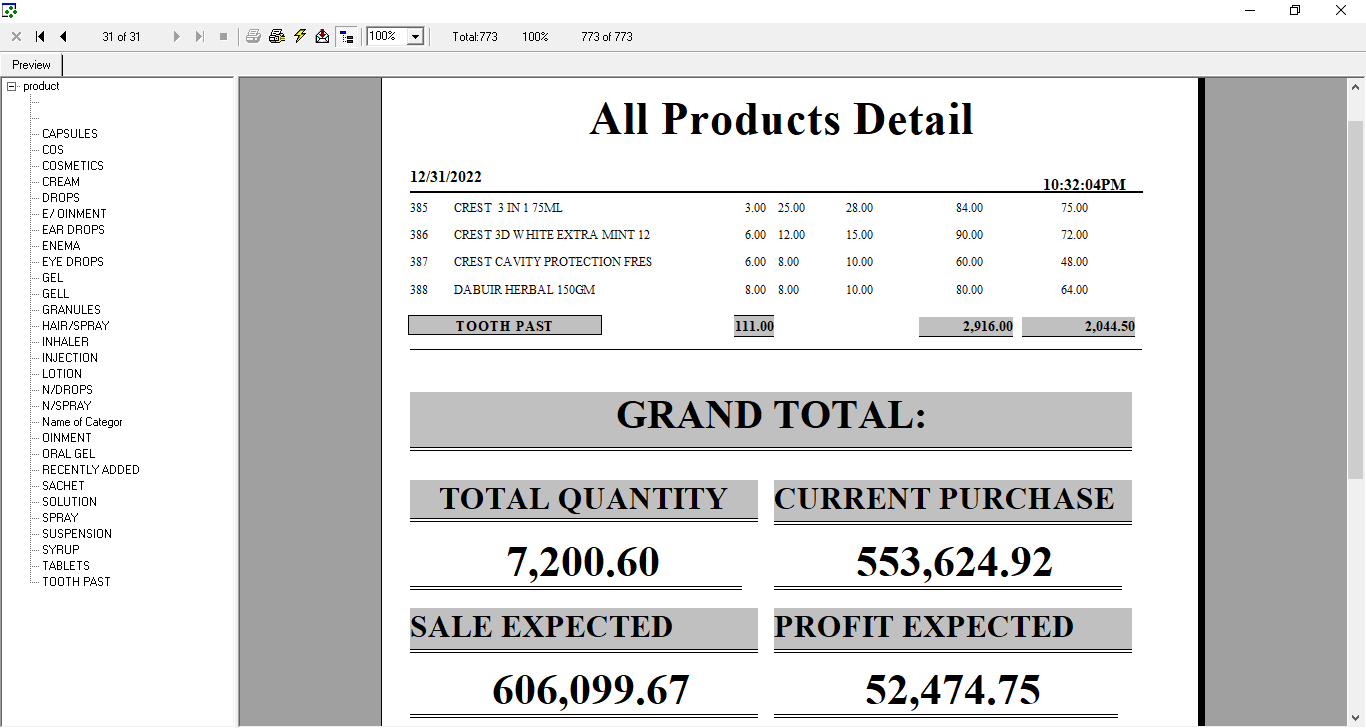Click CREST 3D WHITE EXTRA MINT 12
Image resolution: width=1366 pixels, height=728 pixels.
[552, 235]
